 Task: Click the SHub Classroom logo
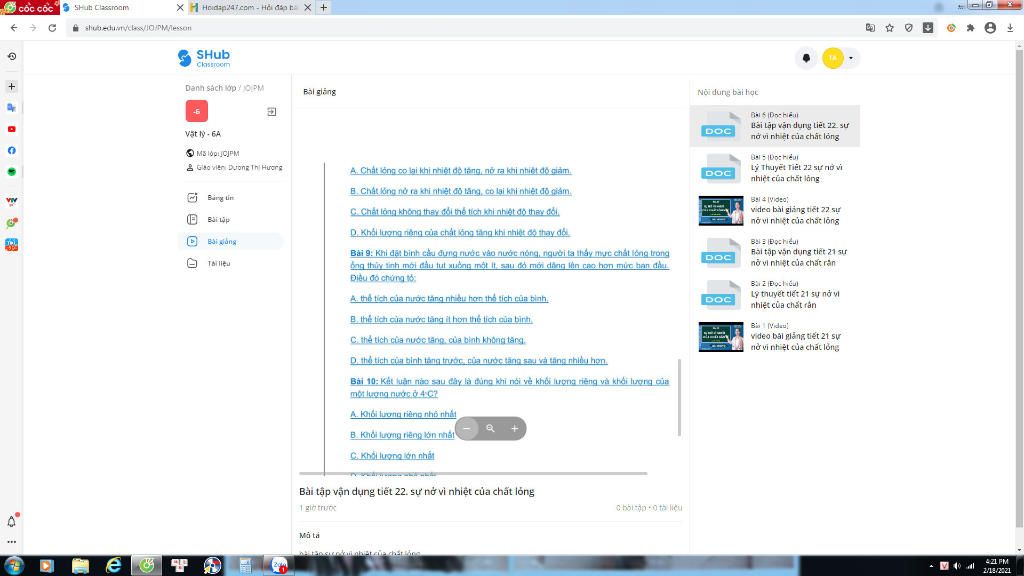[204, 58]
